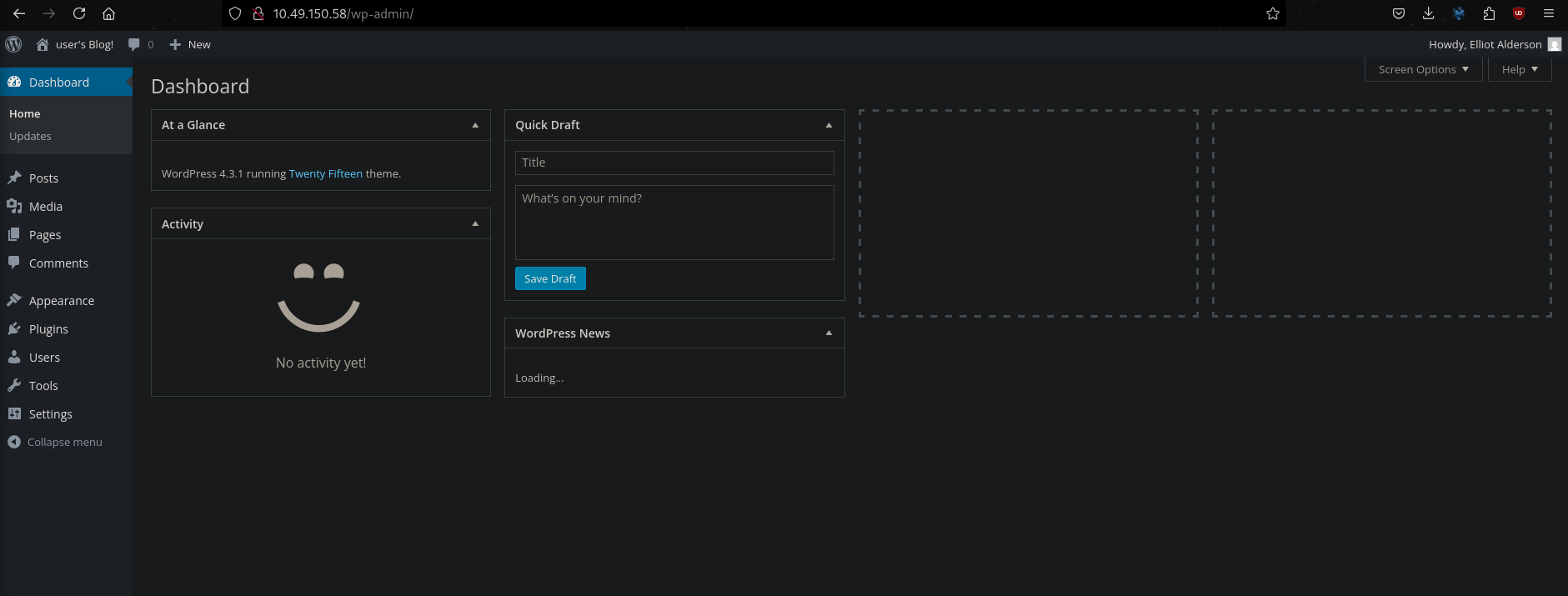Click the Quick Draft Title field
The height and width of the screenshot is (596, 1568).
coord(674,163)
